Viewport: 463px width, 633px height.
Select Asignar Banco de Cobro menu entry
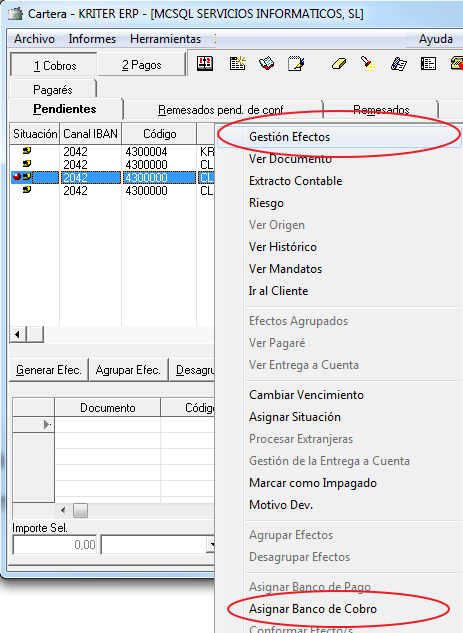(x=312, y=609)
